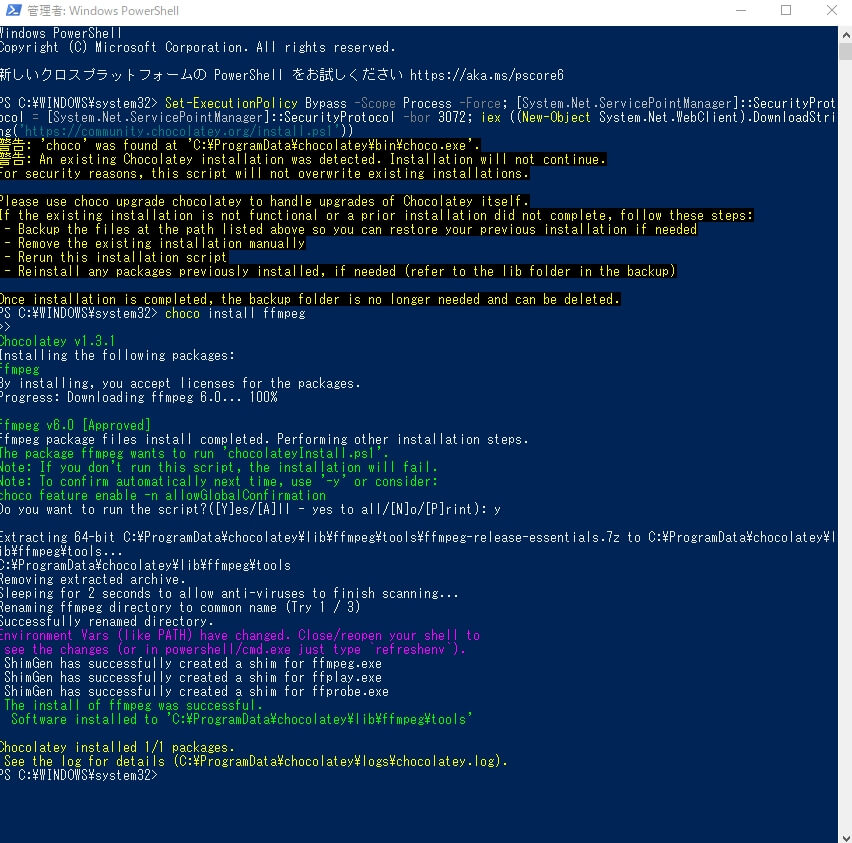Click 'Software installed to' path line

[x=241, y=720]
